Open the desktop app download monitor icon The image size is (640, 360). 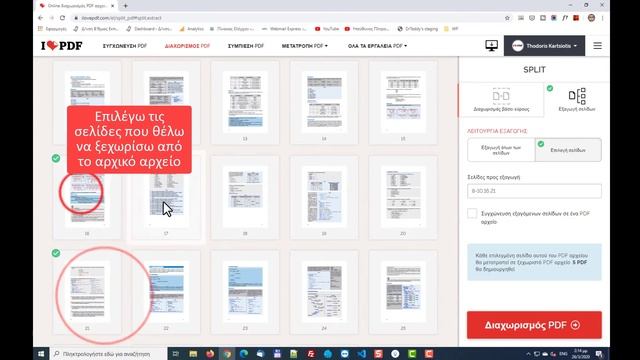click(x=491, y=45)
